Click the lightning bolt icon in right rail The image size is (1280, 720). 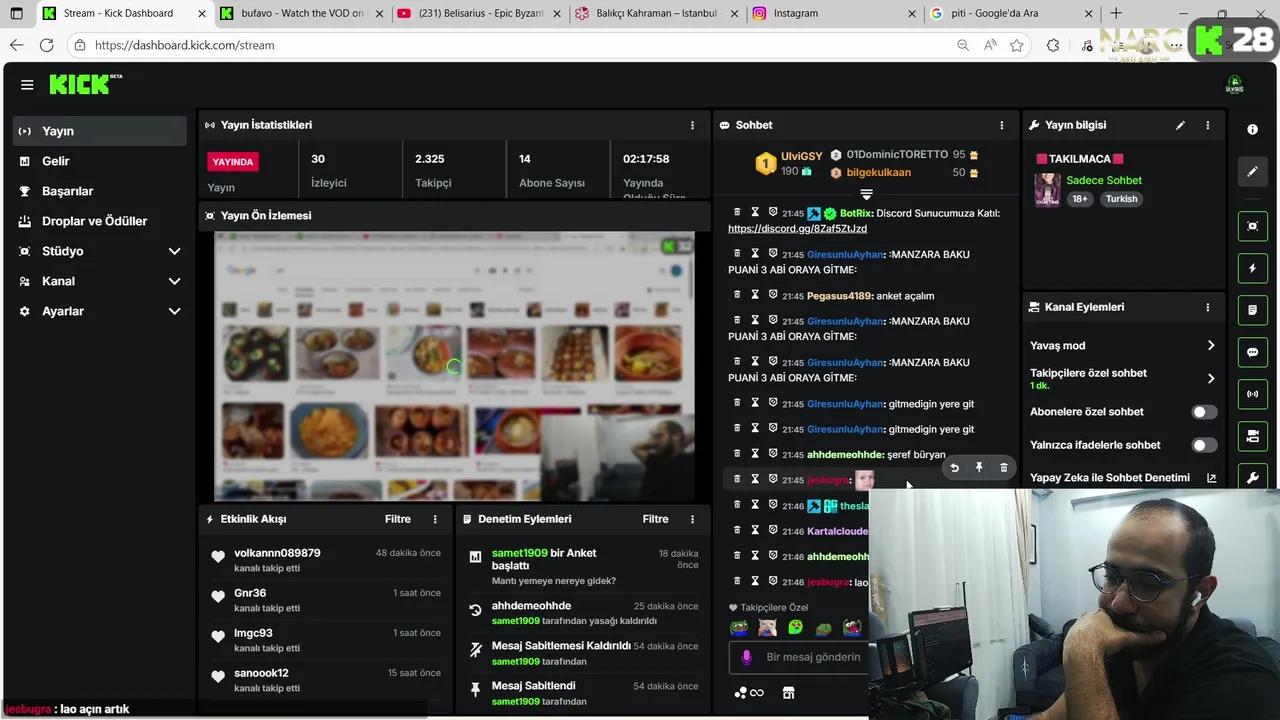pos(1252,268)
